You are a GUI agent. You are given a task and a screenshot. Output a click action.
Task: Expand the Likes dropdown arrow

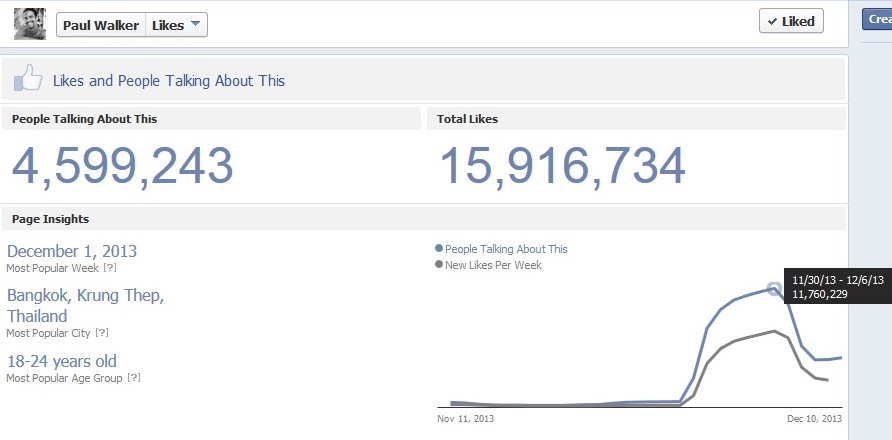[195, 25]
